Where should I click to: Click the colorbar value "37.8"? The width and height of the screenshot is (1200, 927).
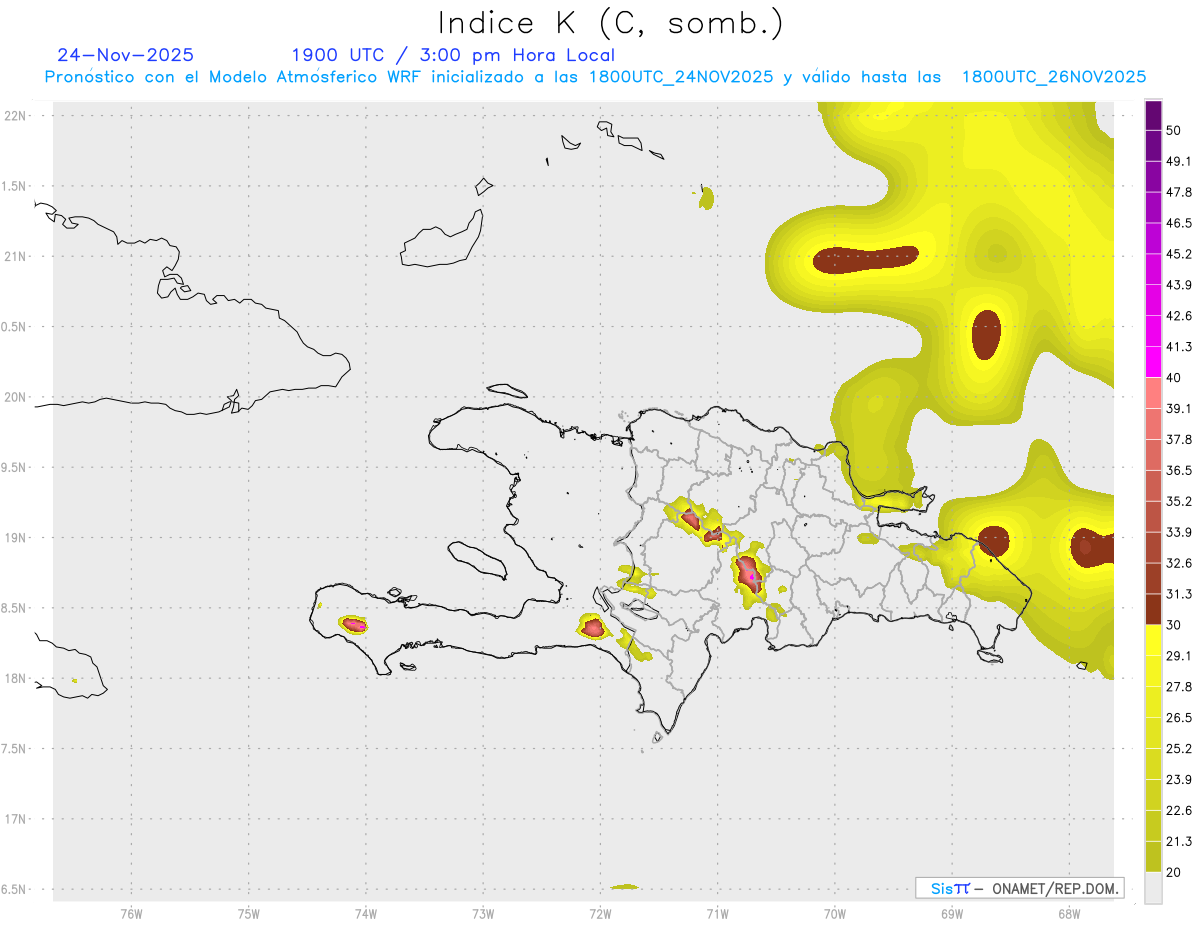(x=1179, y=439)
